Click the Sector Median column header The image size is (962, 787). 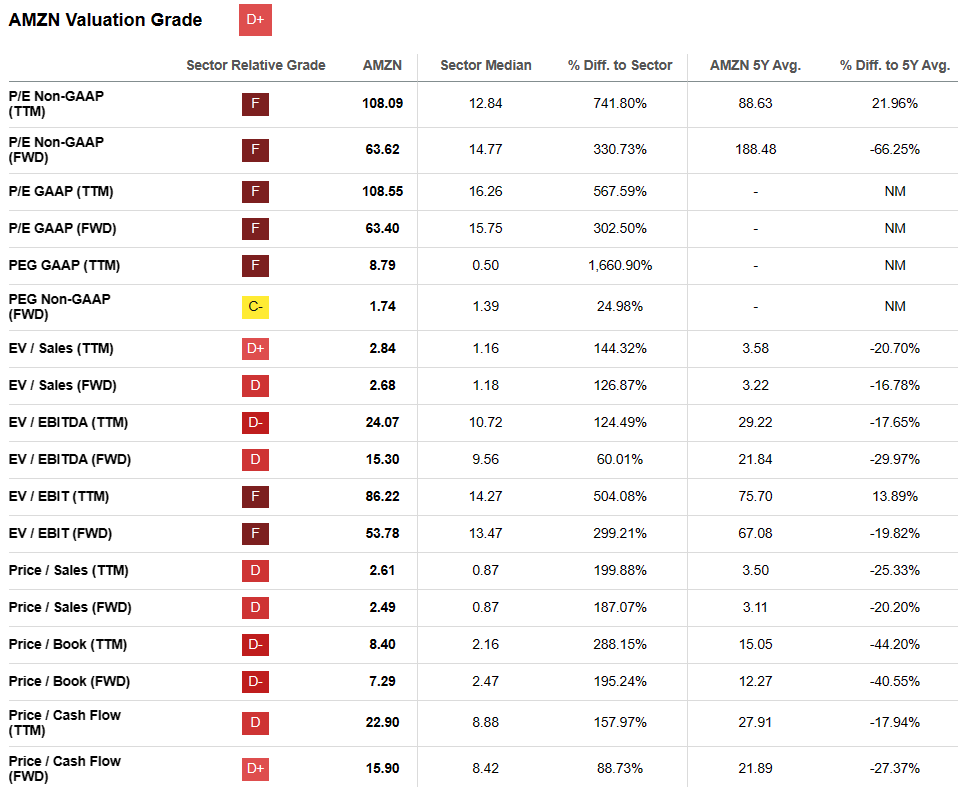click(486, 65)
